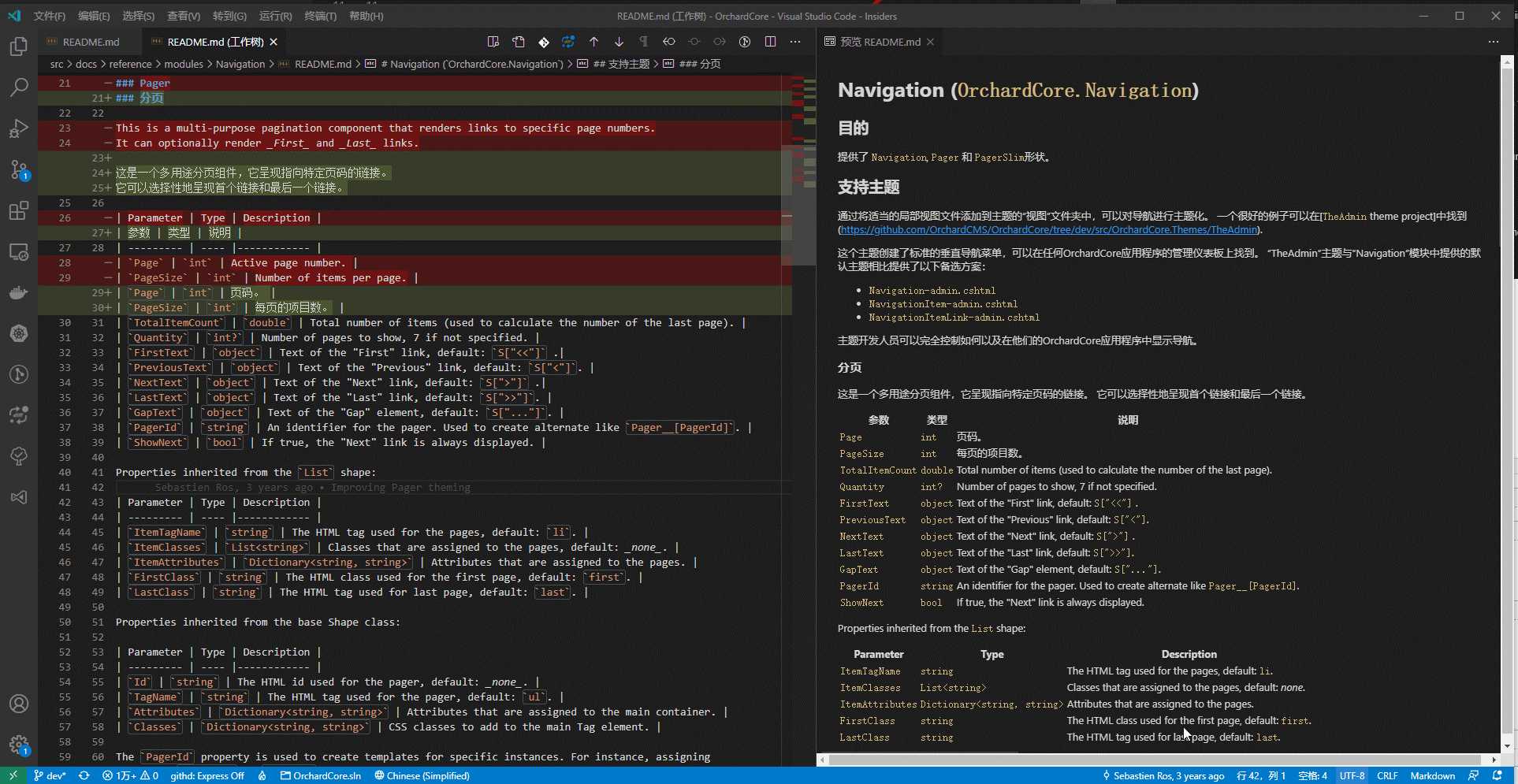
Task: Open the Explorer view in activity bar
Action: (x=19, y=46)
